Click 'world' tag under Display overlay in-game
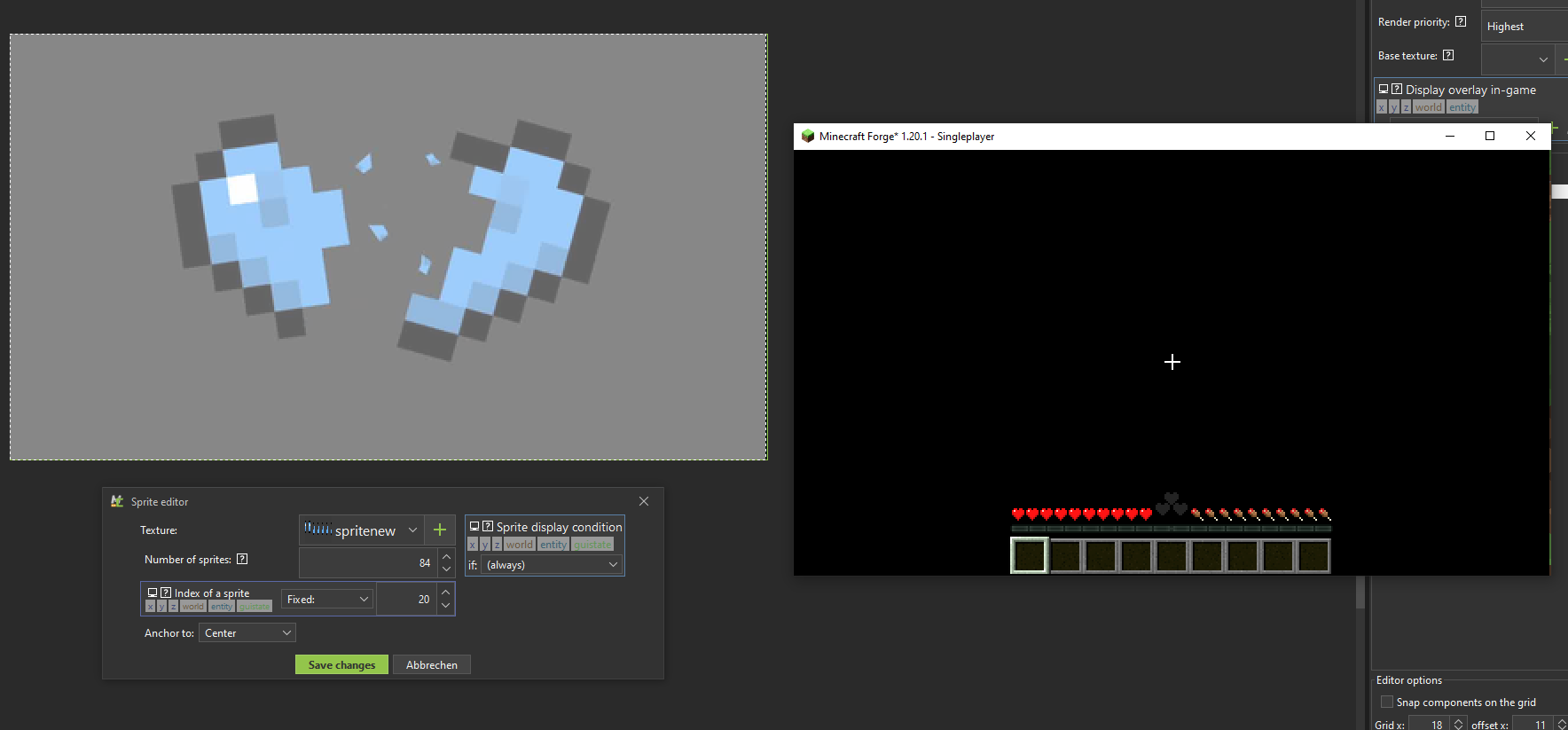This screenshot has width=1568, height=730. [x=1429, y=107]
